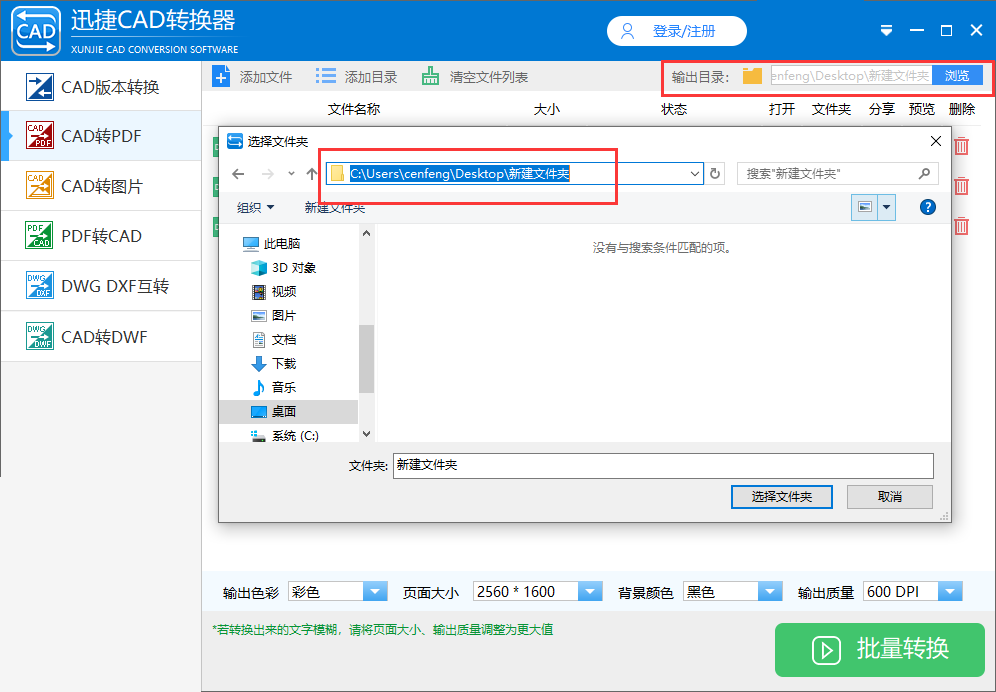Click the output directory path field
This screenshot has height=692, width=996.
pyautogui.click(x=851, y=76)
